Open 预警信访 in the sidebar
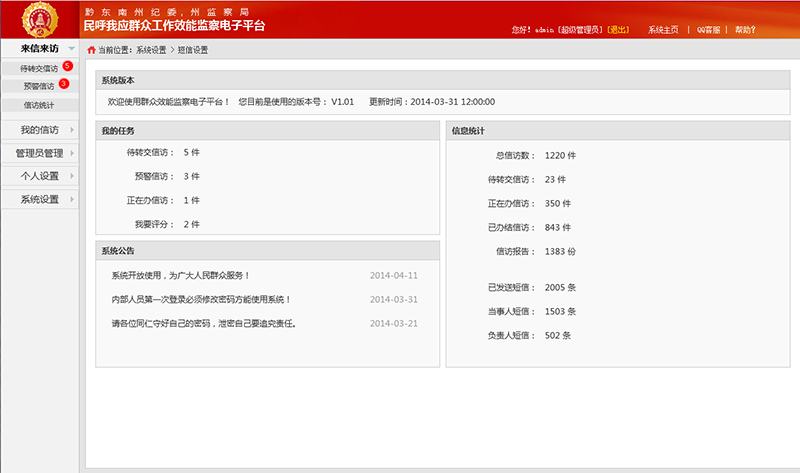Screen dimensions: 800x473 pyautogui.click(x=38, y=86)
